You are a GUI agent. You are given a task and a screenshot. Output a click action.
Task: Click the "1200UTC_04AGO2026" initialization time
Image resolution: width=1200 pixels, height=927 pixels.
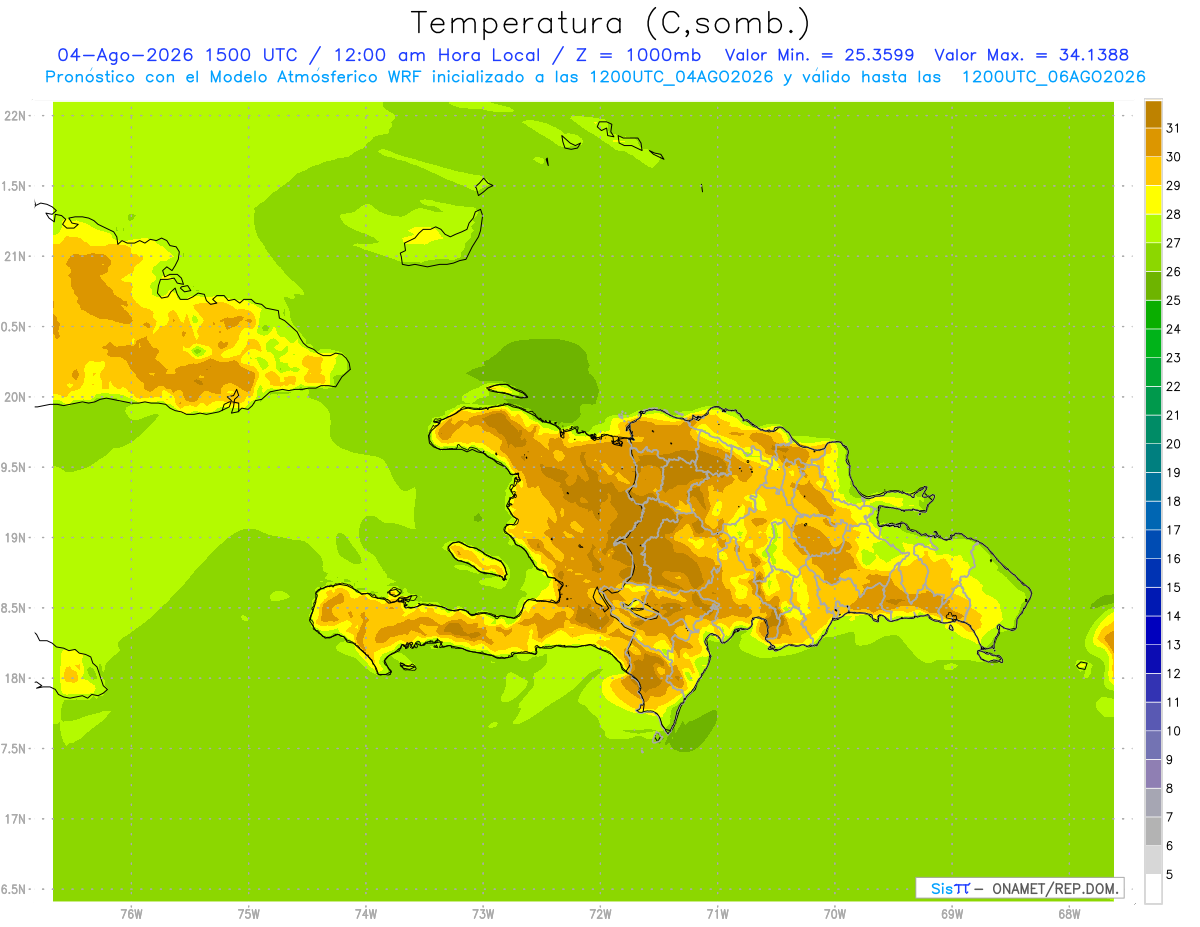tap(679, 77)
